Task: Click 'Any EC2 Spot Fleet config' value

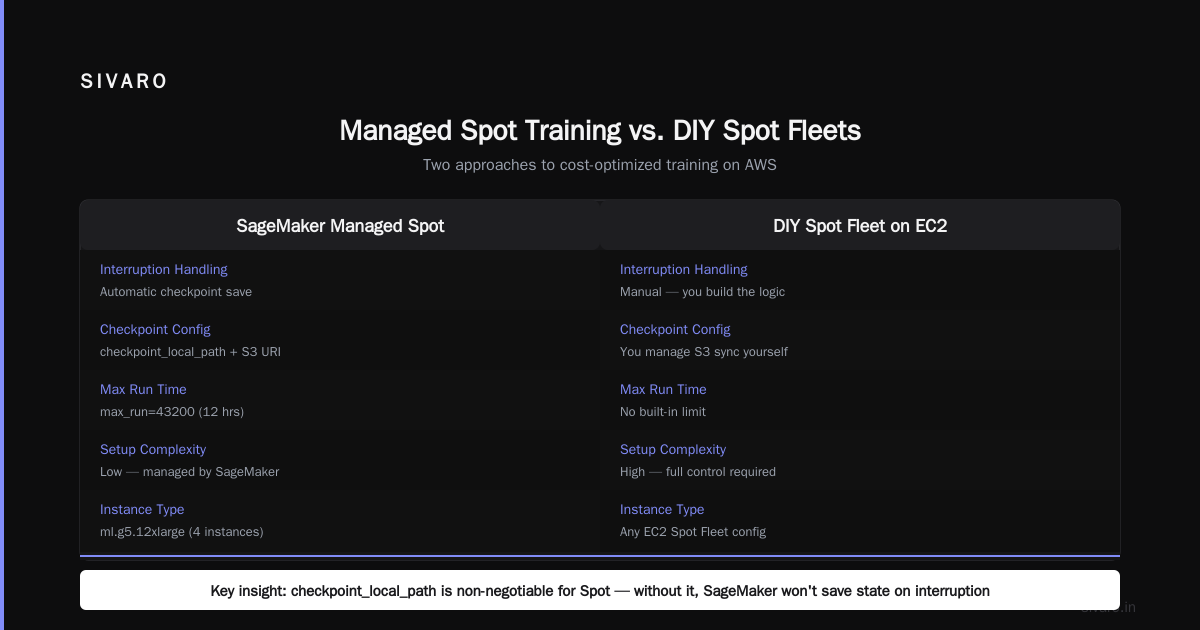Action: [693, 532]
